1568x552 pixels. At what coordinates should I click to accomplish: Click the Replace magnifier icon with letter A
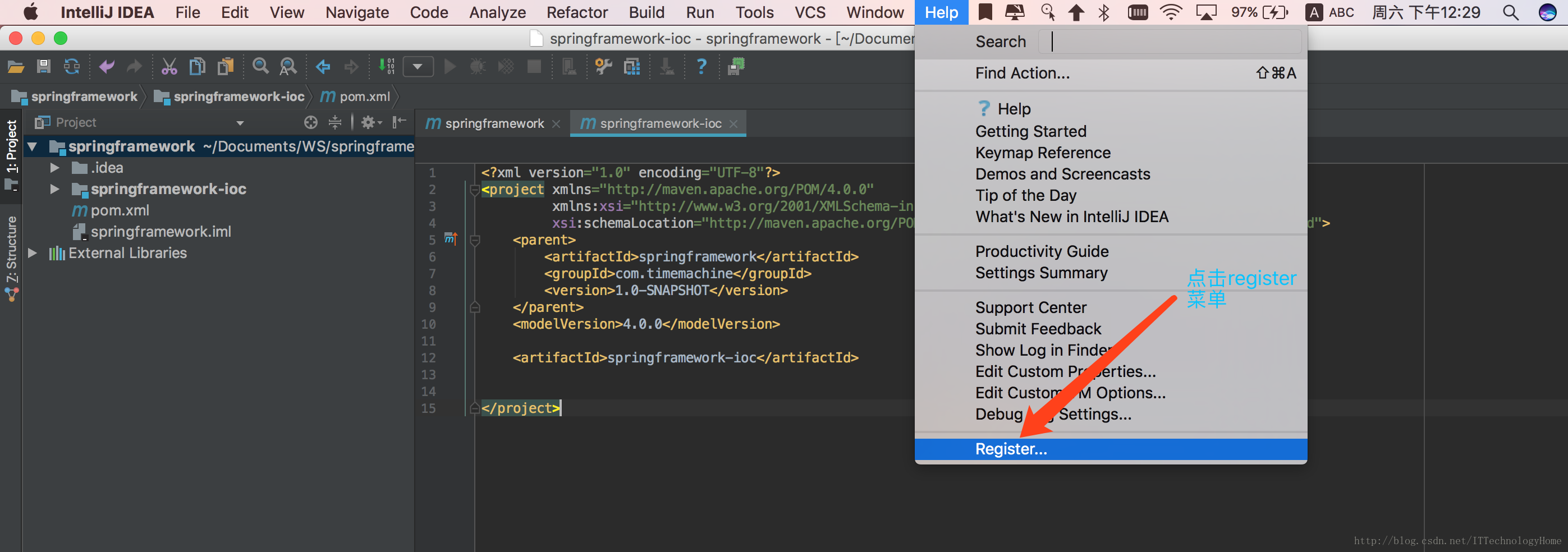288,66
